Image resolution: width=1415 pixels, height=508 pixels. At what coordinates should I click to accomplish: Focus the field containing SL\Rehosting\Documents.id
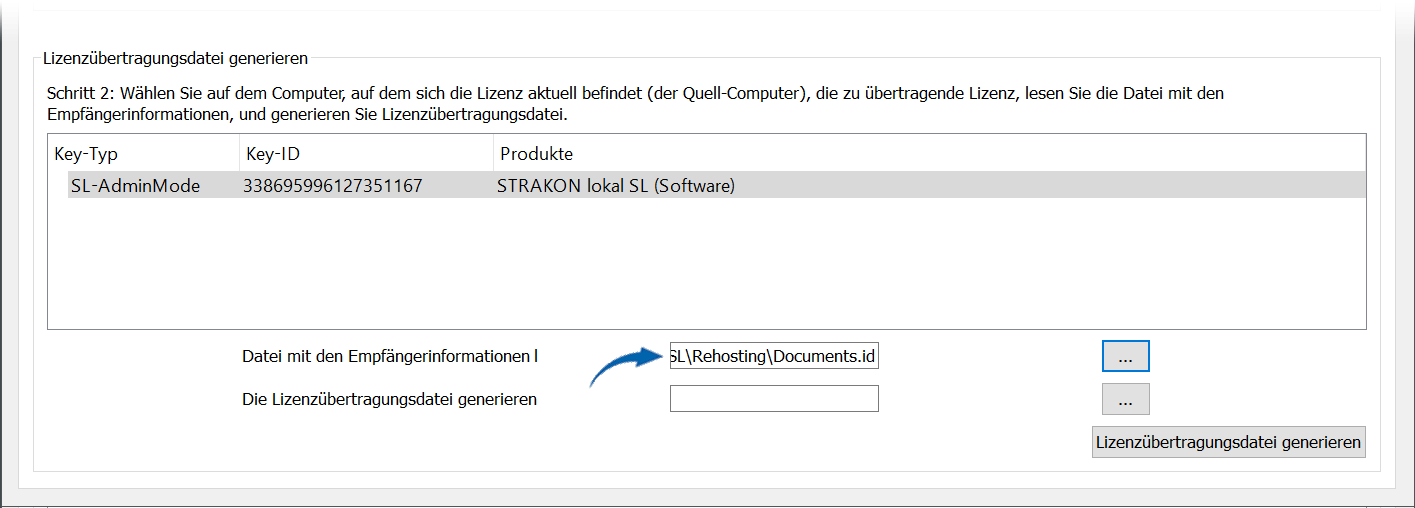774,356
